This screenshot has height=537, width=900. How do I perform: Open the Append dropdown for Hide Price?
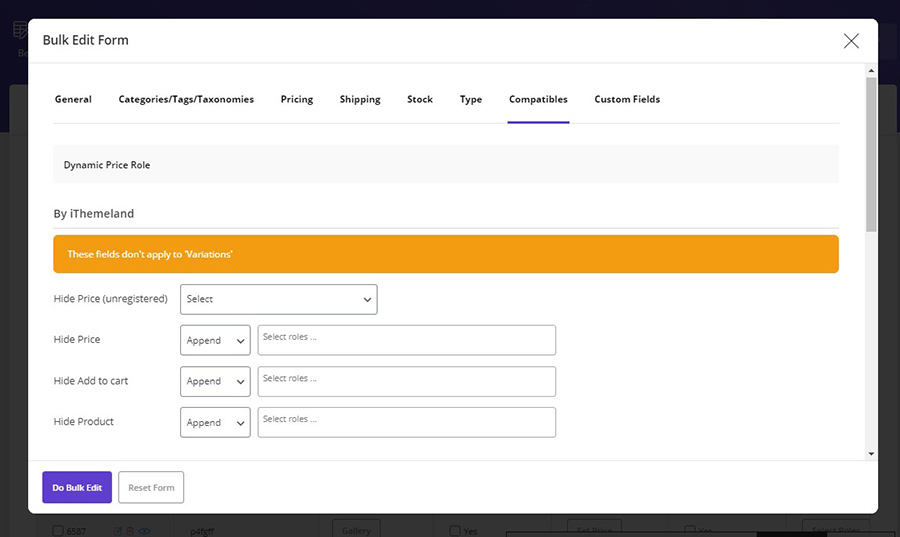215,340
